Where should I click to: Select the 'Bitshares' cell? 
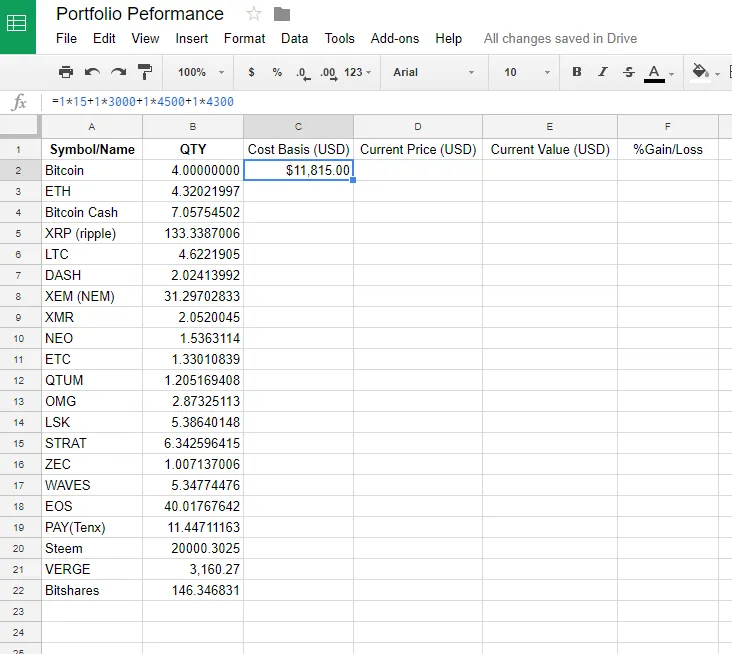[x=92, y=591]
